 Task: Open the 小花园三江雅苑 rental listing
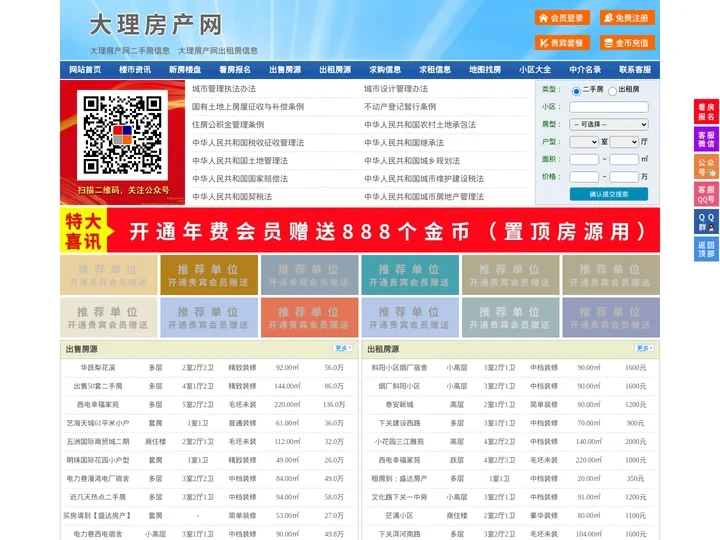click(x=399, y=441)
